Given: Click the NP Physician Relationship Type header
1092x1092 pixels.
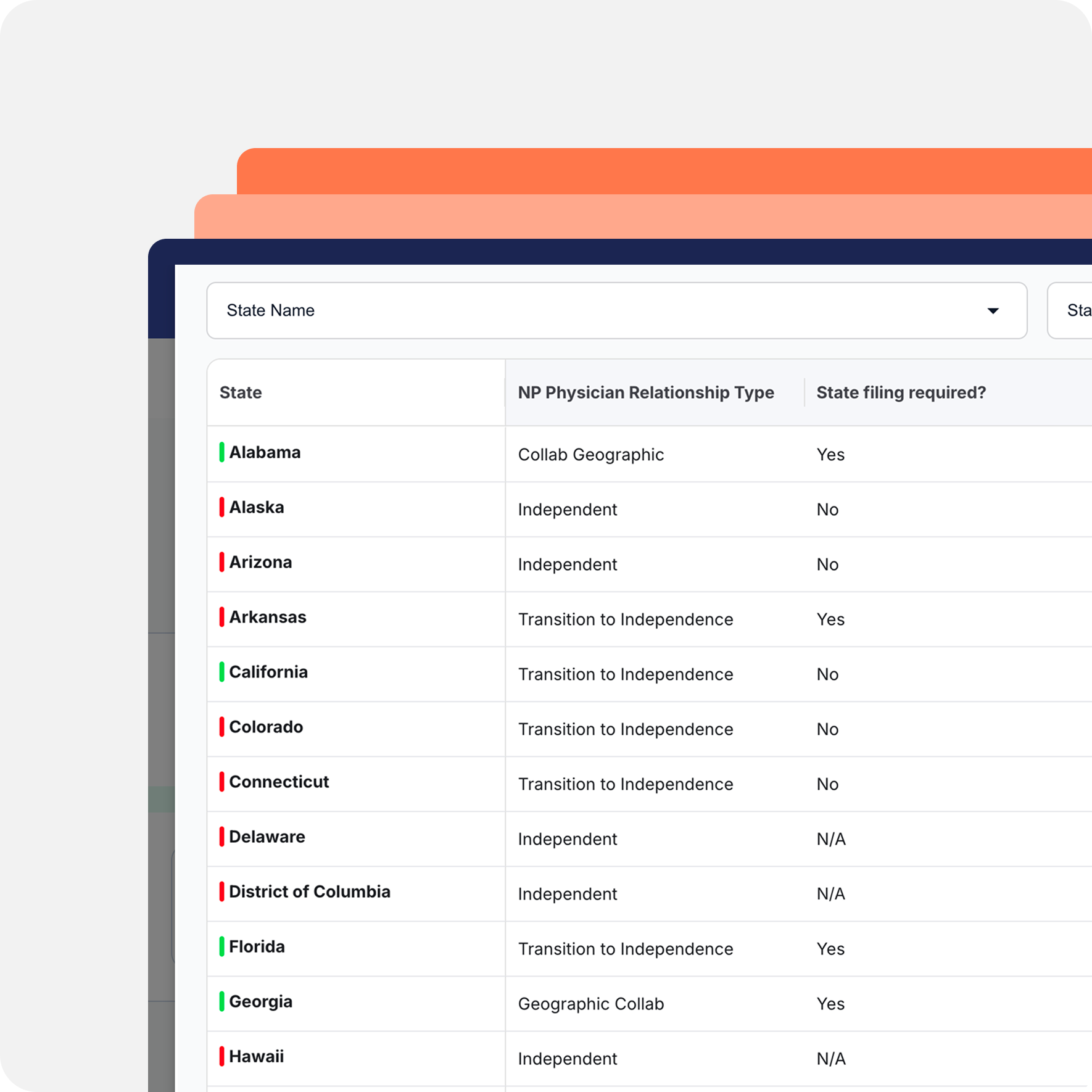Looking at the screenshot, I should [646, 392].
